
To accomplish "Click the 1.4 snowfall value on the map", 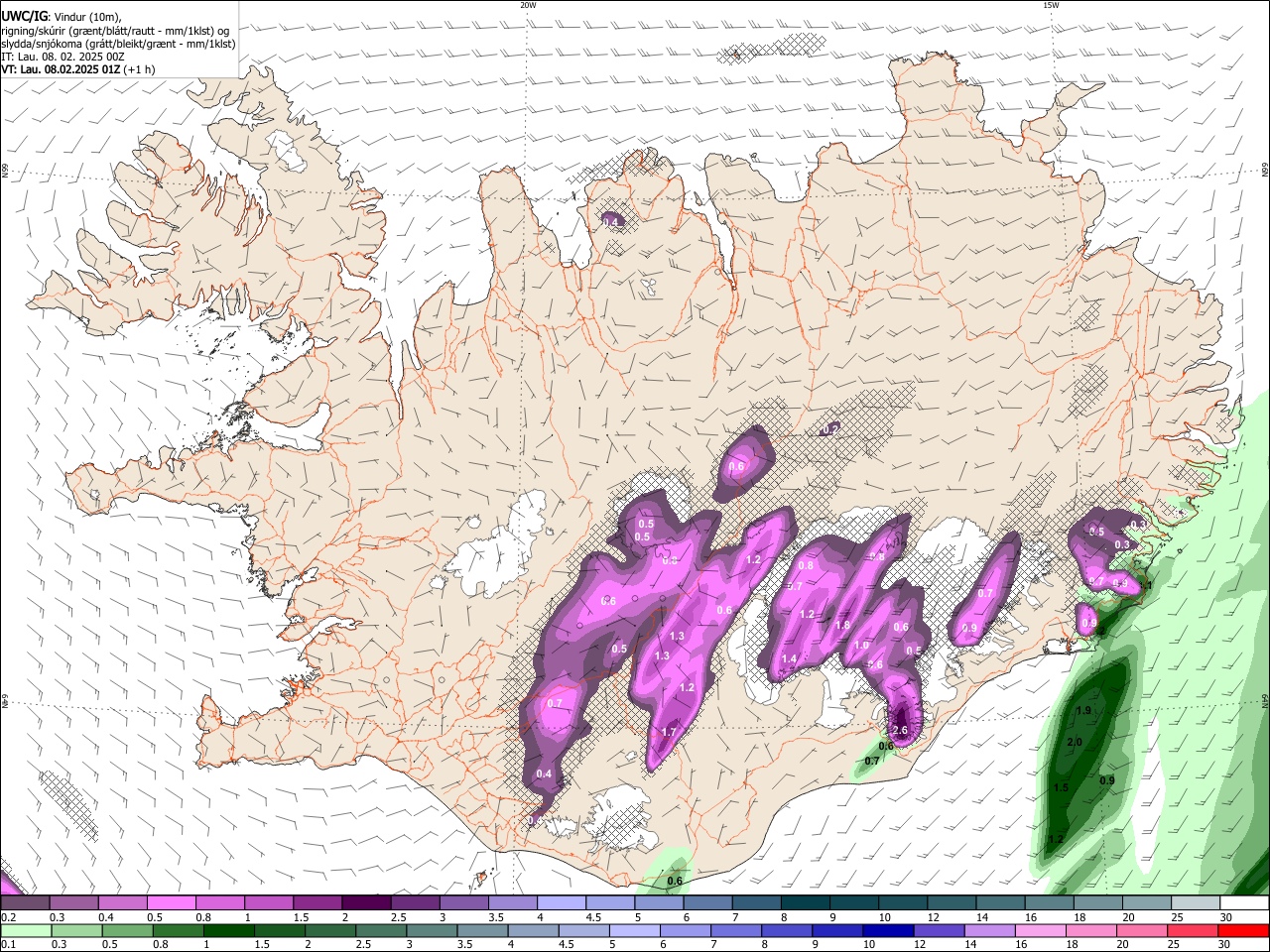I will (789, 658).
